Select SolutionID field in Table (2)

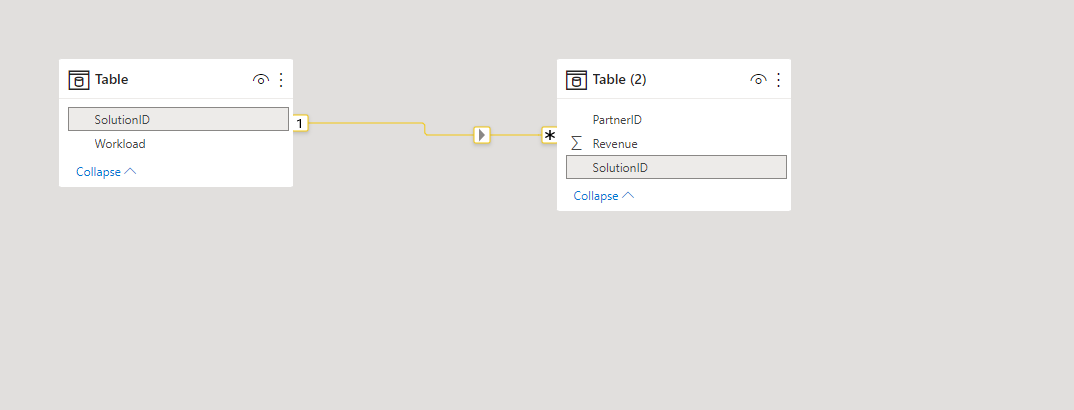[x=676, y=167]
